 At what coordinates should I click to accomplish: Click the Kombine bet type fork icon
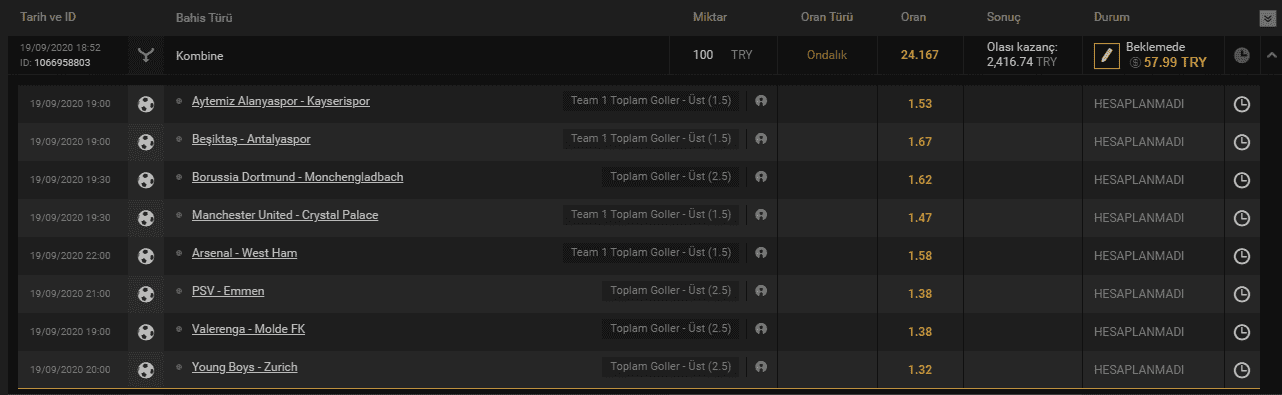[x=146, y=56]
